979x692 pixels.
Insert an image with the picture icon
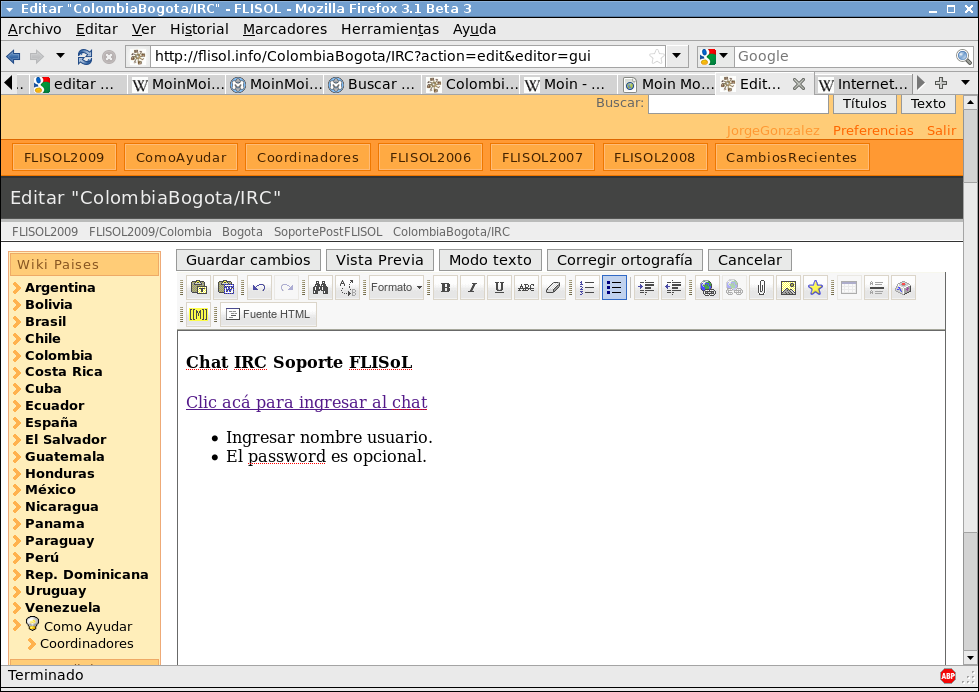[788, 288]
